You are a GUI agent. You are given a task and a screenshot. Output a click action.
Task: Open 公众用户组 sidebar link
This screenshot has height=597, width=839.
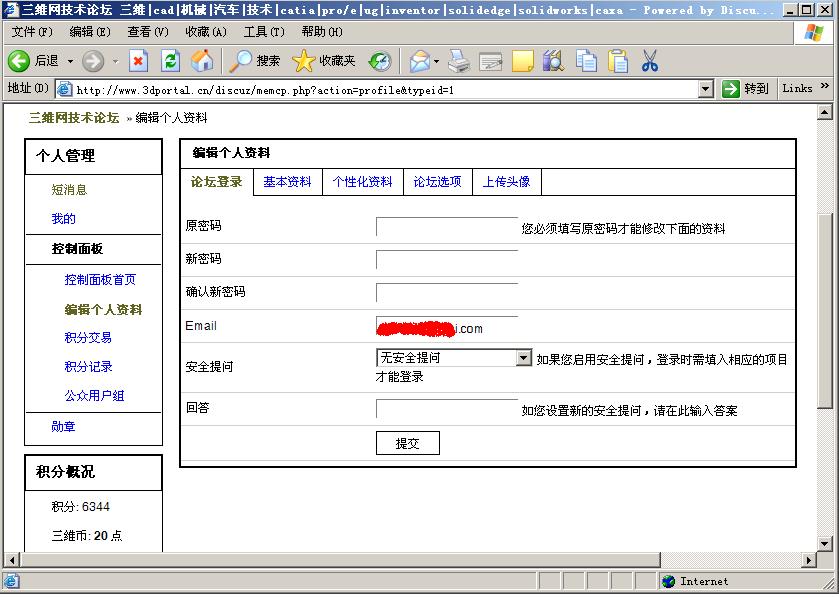point(94,395)
